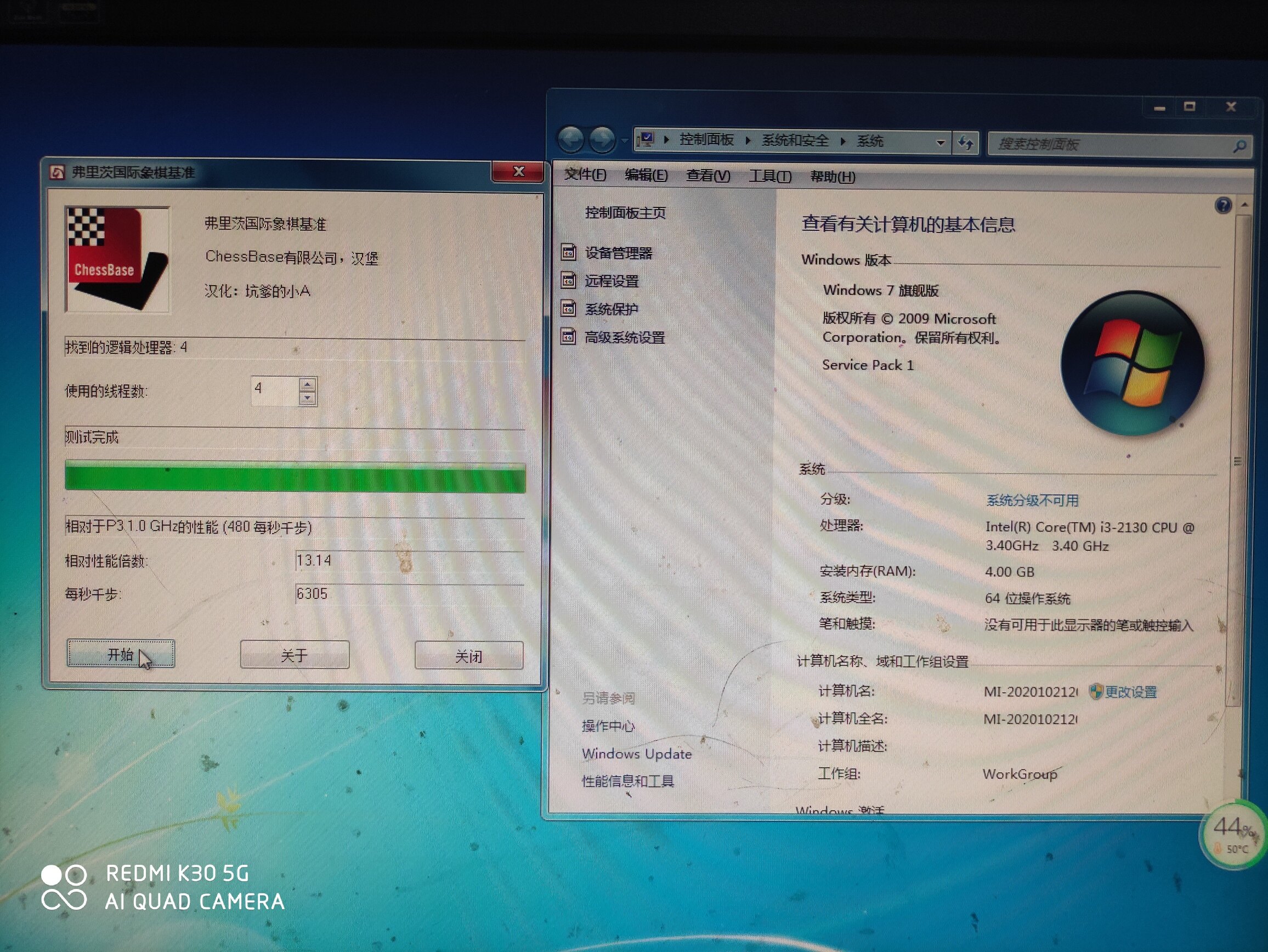The width and height of the screenshot is (1268, 952).
Task: Click the Remote Settings (远程设置) sidebar icon
Action: click(x=568, y=280)
